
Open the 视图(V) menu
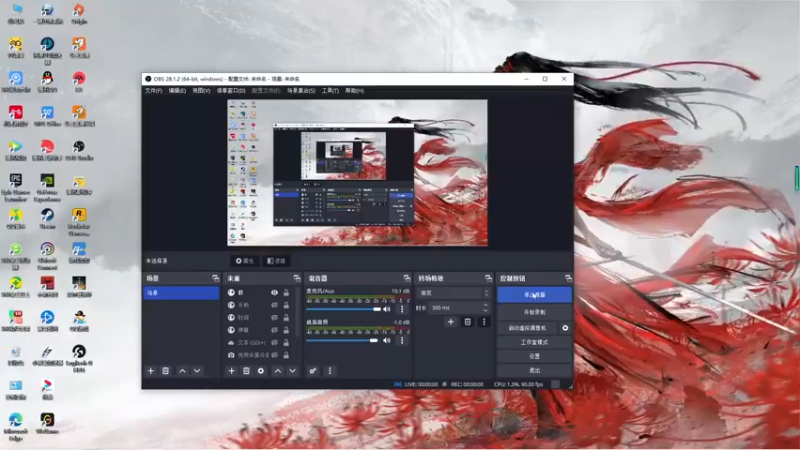[x=201, y=91]
